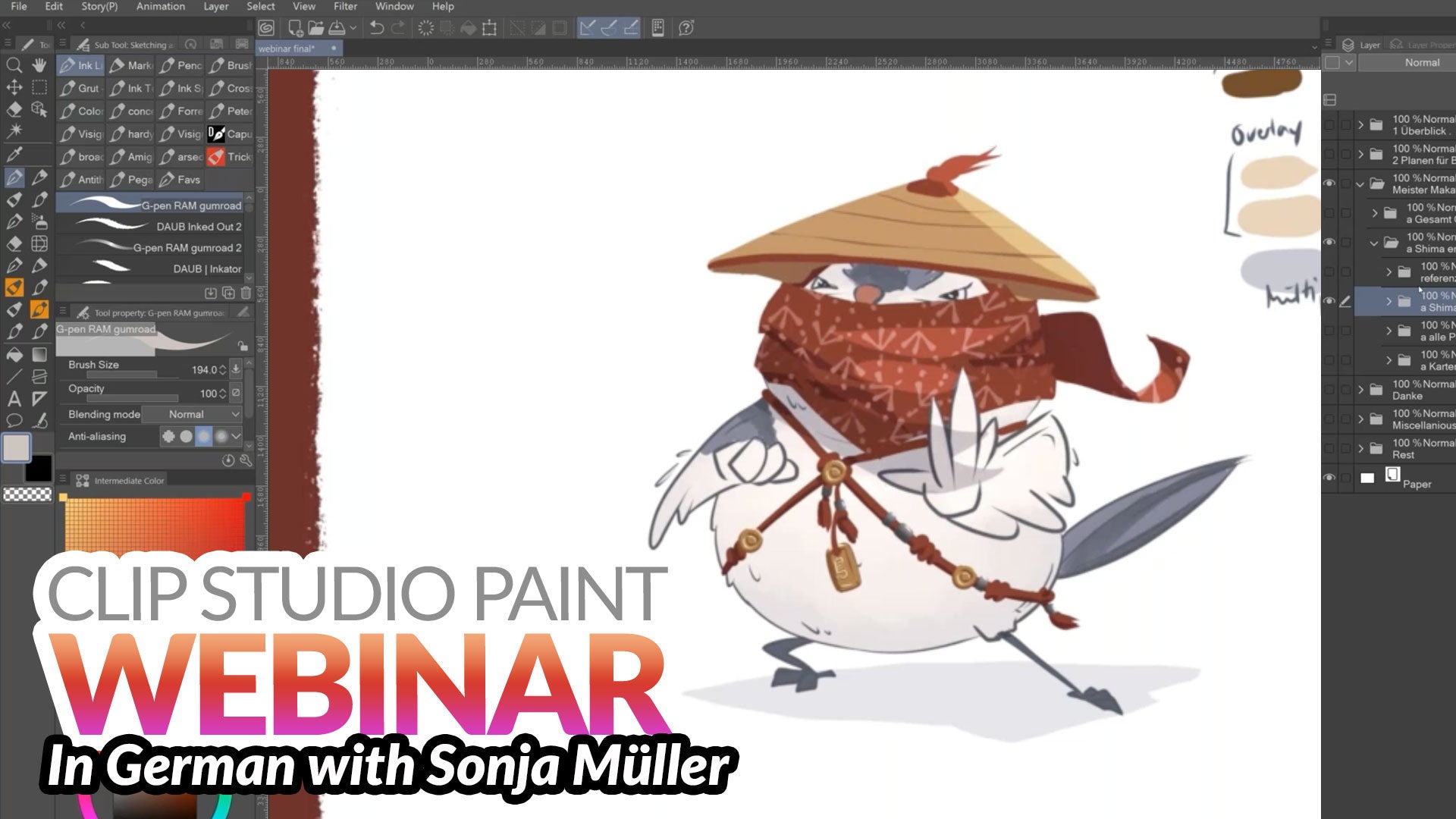
Task: Open the Edit menu
Action: (54, 6)
